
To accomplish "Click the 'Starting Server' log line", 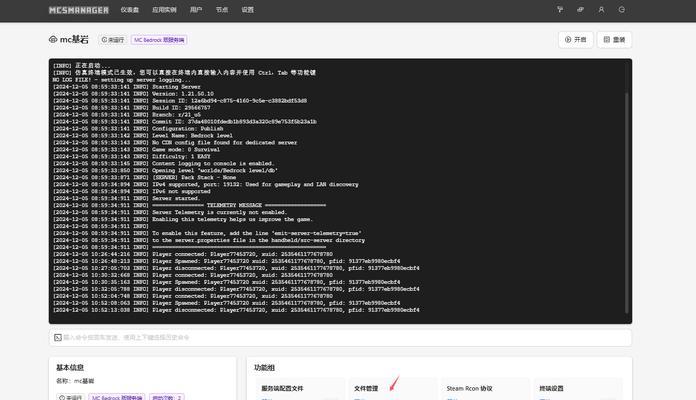I will [x=127, y=87].
